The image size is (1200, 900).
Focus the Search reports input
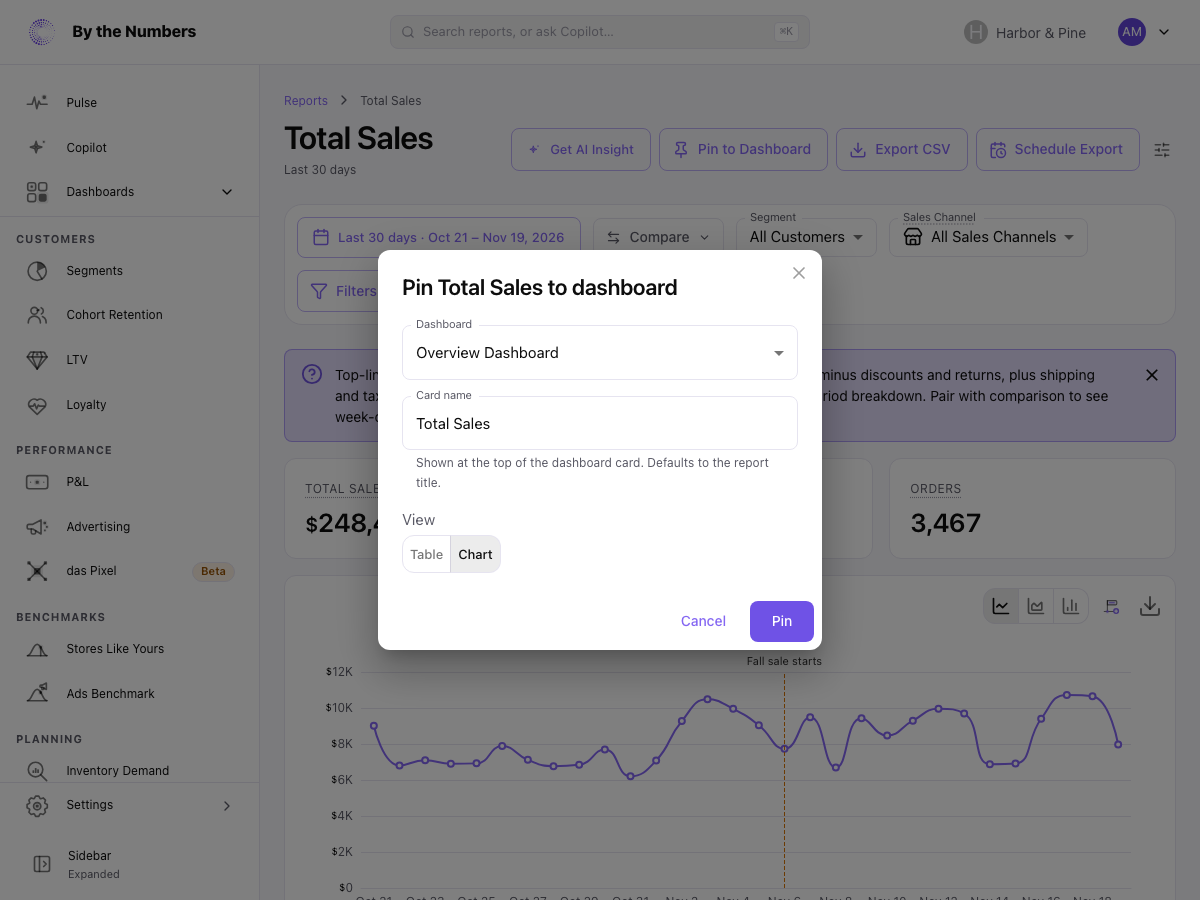pyautogui.click(x=600, y=32)
